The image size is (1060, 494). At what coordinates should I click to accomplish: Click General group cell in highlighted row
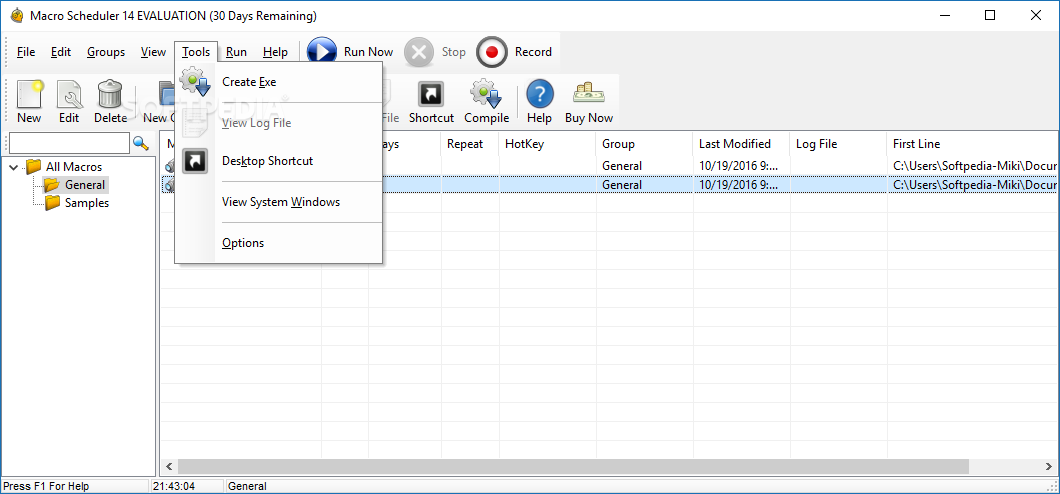[x=622, y=184]
